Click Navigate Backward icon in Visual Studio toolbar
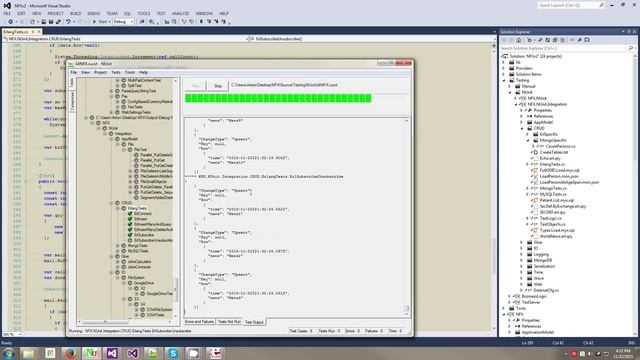Image resolution: width=640 pixels, height=360 pixels. click(10, 22)
